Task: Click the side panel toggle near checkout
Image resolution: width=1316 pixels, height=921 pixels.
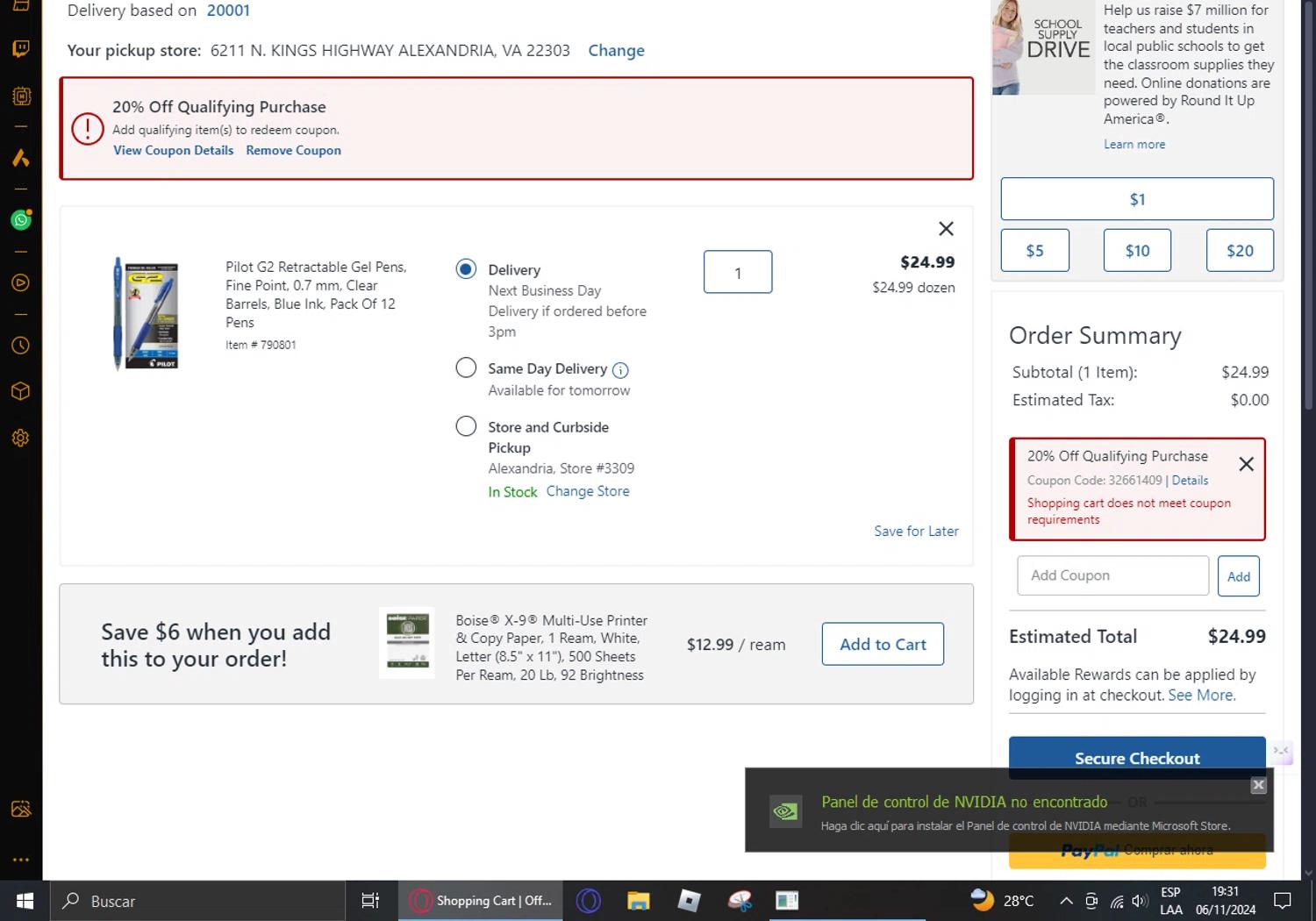Action: pyautogui.click(x=1282, y=752)
